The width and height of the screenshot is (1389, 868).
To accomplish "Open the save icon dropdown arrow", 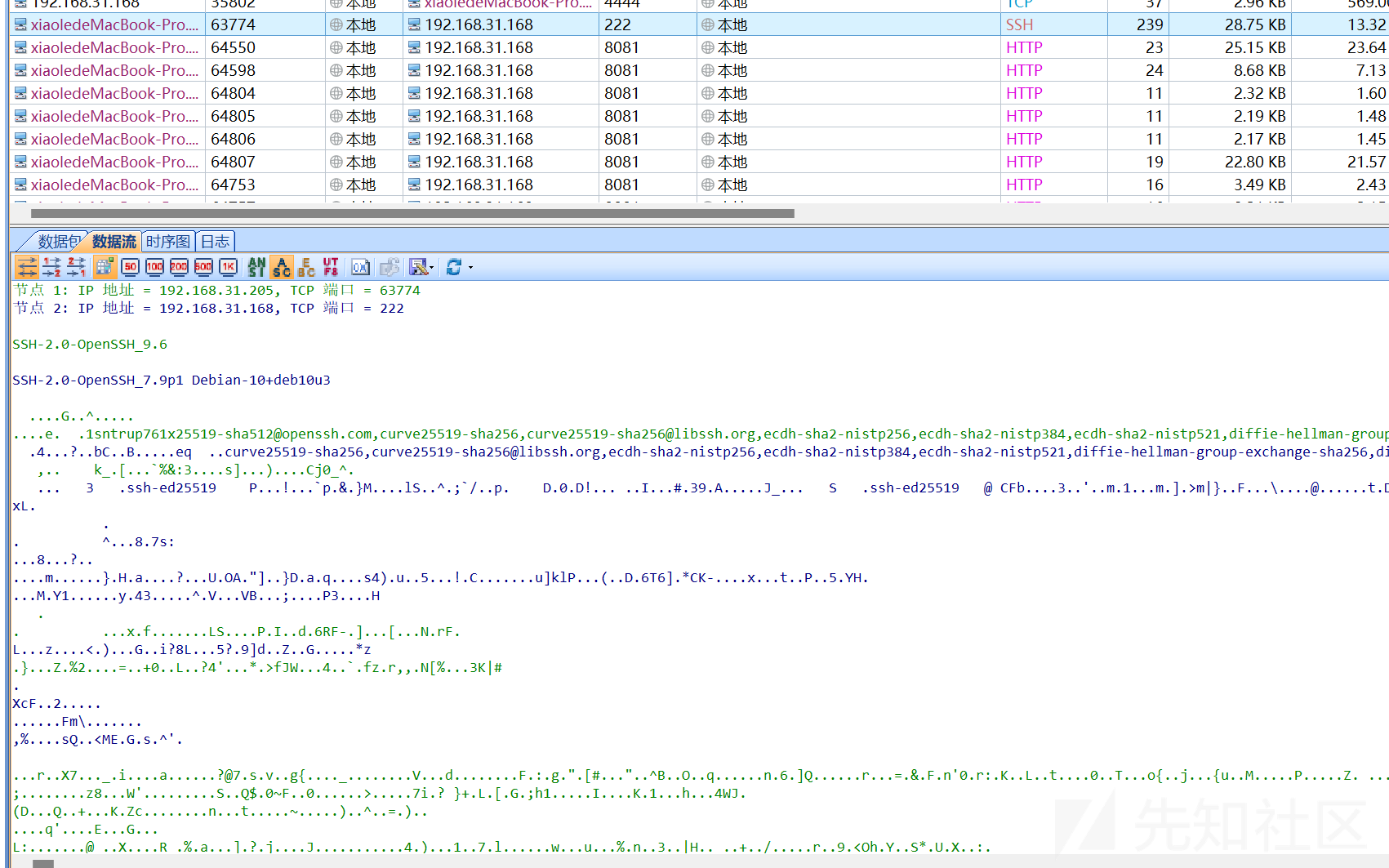I will (431, 267).
